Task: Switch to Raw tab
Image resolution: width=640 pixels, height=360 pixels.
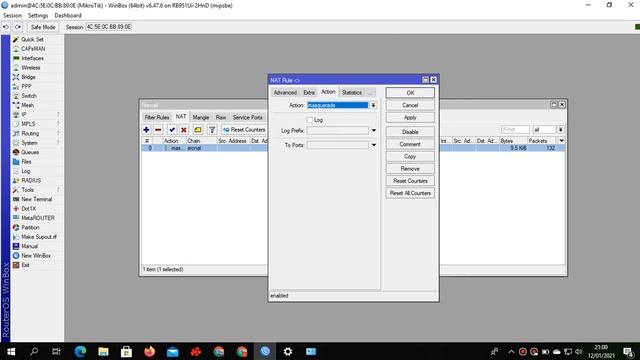Action: point(221,117)
